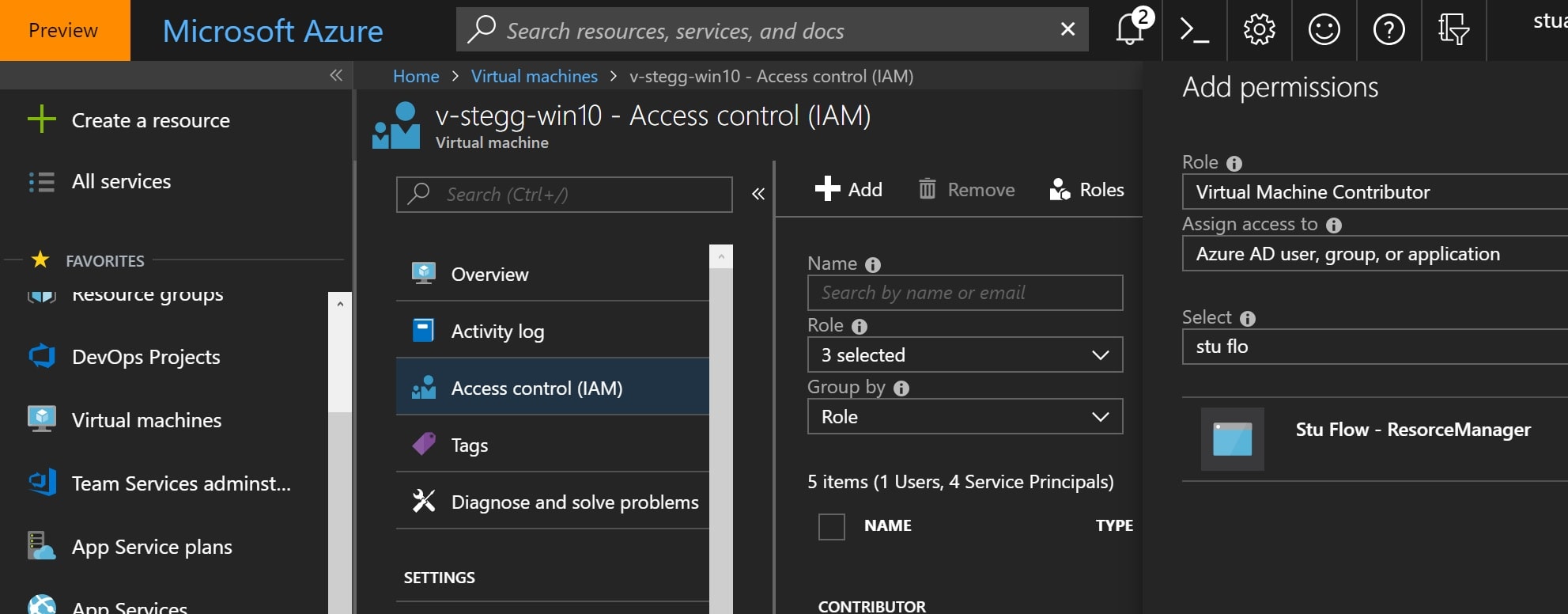Go to Home breadcrumb
This screenshot has height=614, width=1568.
coord(416,76)
